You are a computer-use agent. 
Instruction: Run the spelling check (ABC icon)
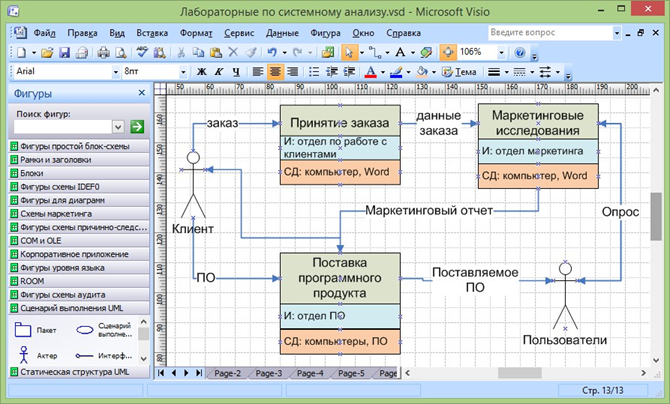point(142,53)
